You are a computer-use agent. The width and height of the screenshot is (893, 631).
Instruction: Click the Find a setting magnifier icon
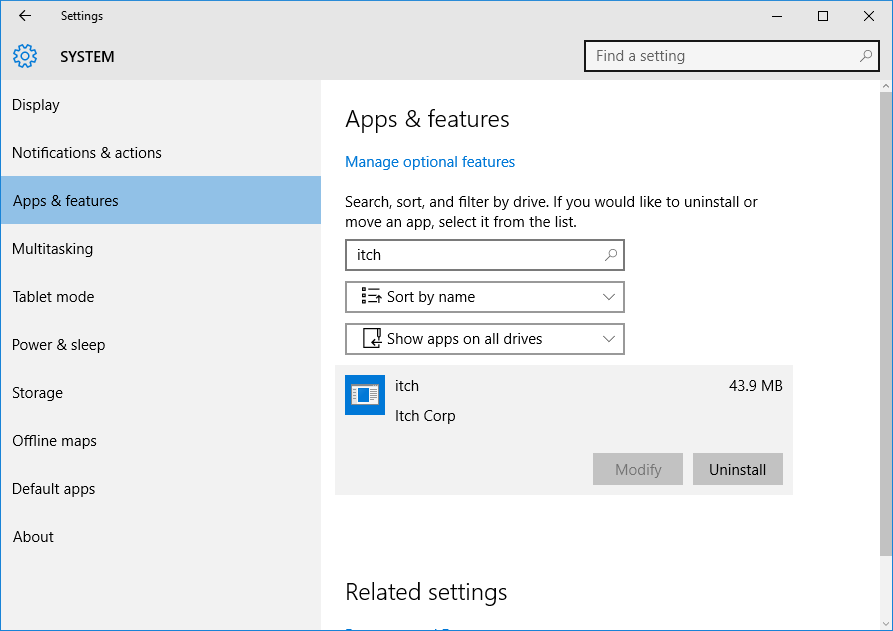coord(866,56)
